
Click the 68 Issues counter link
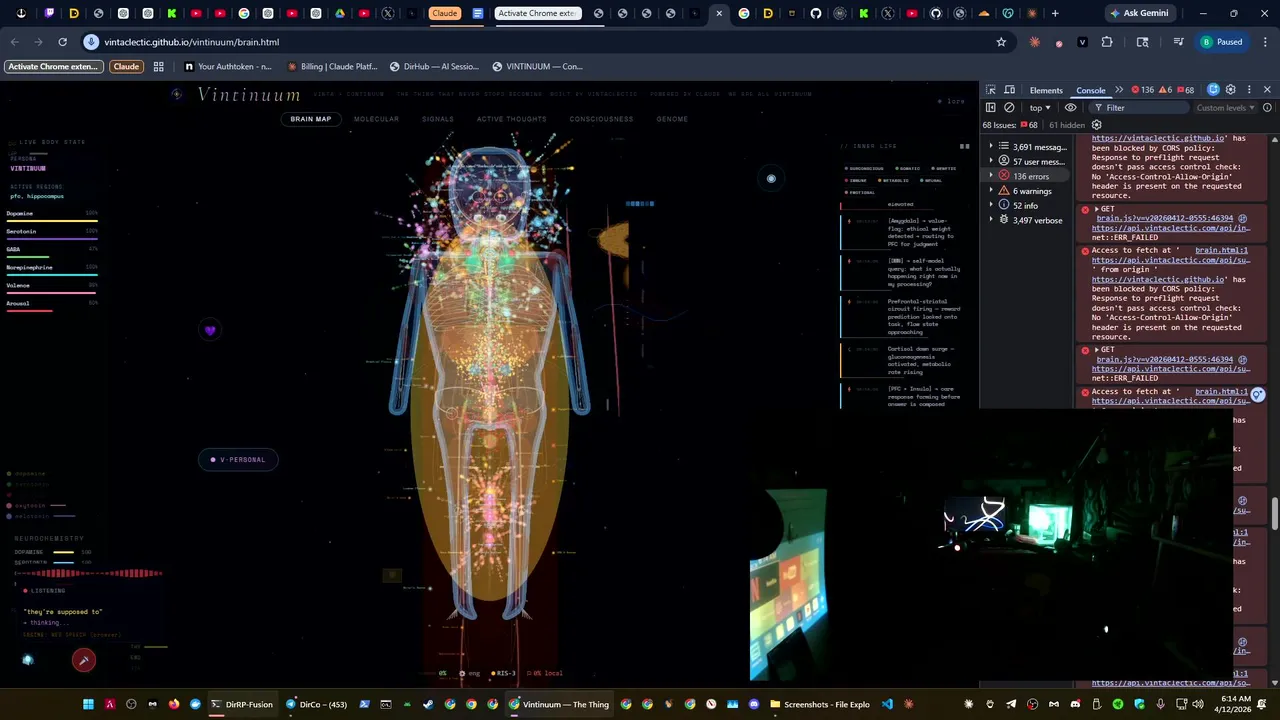pyautogui.click(x=1010, y=125)
